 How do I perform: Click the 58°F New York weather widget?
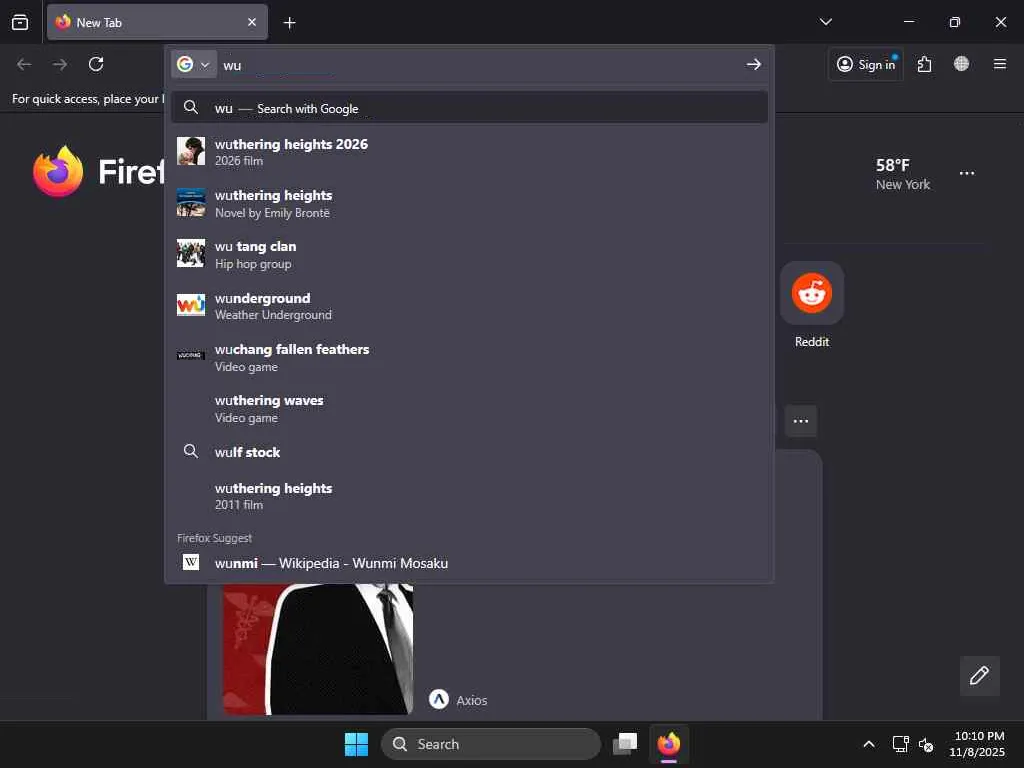pyautogui.click(x=903, y=174)
